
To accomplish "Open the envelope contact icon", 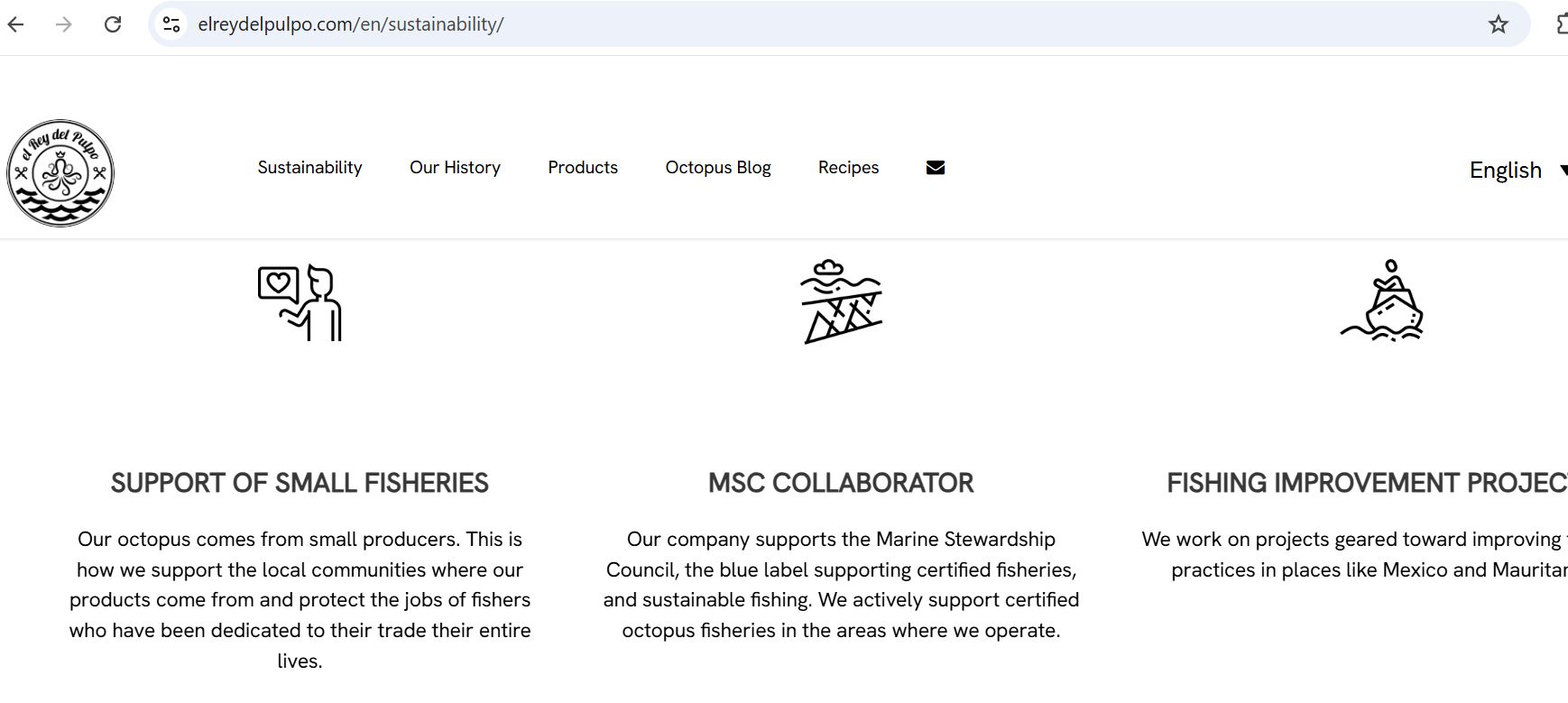I will click(936, 167).
